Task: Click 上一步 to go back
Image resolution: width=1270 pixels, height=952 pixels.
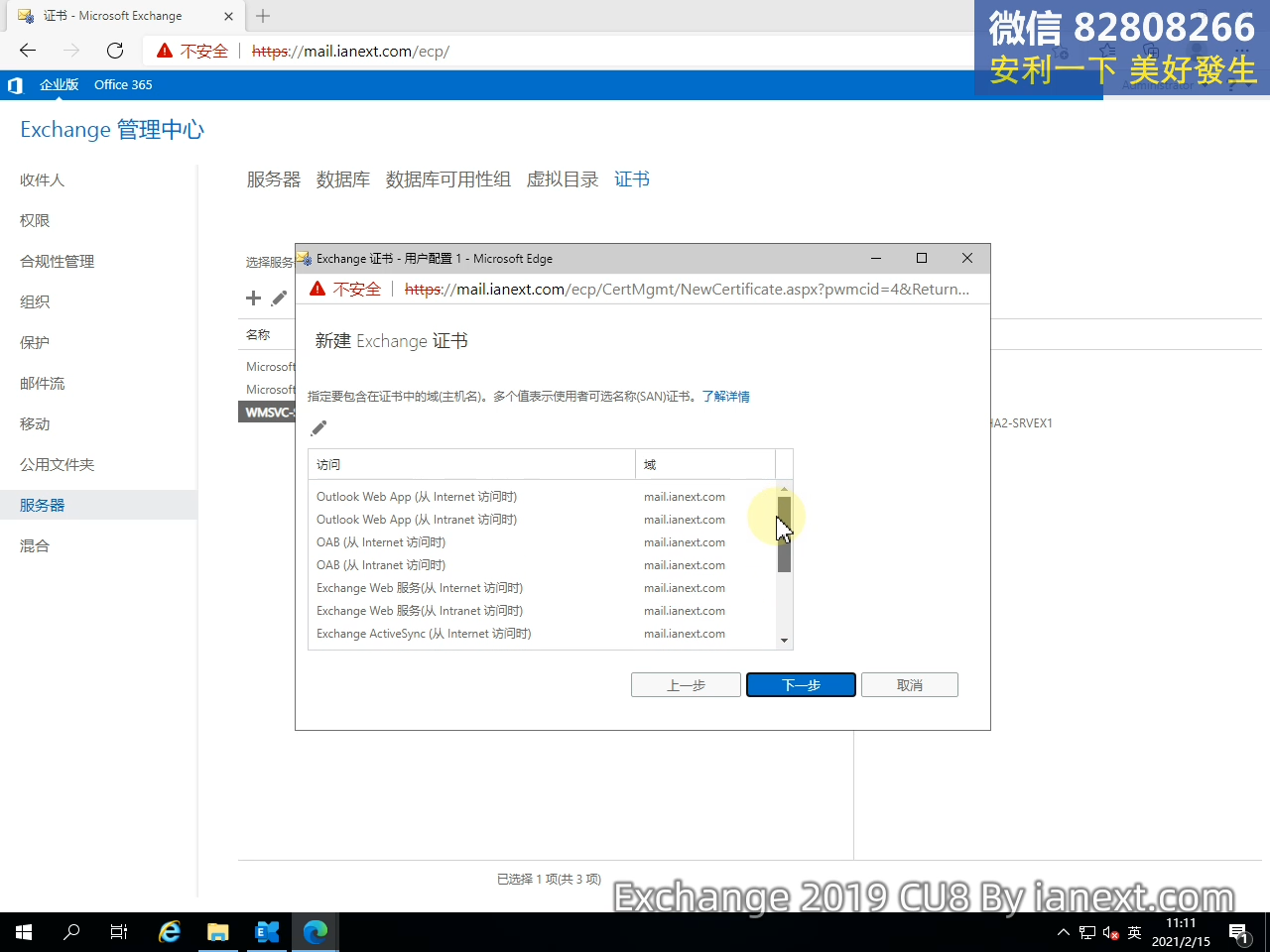Action: pos(686,685)
